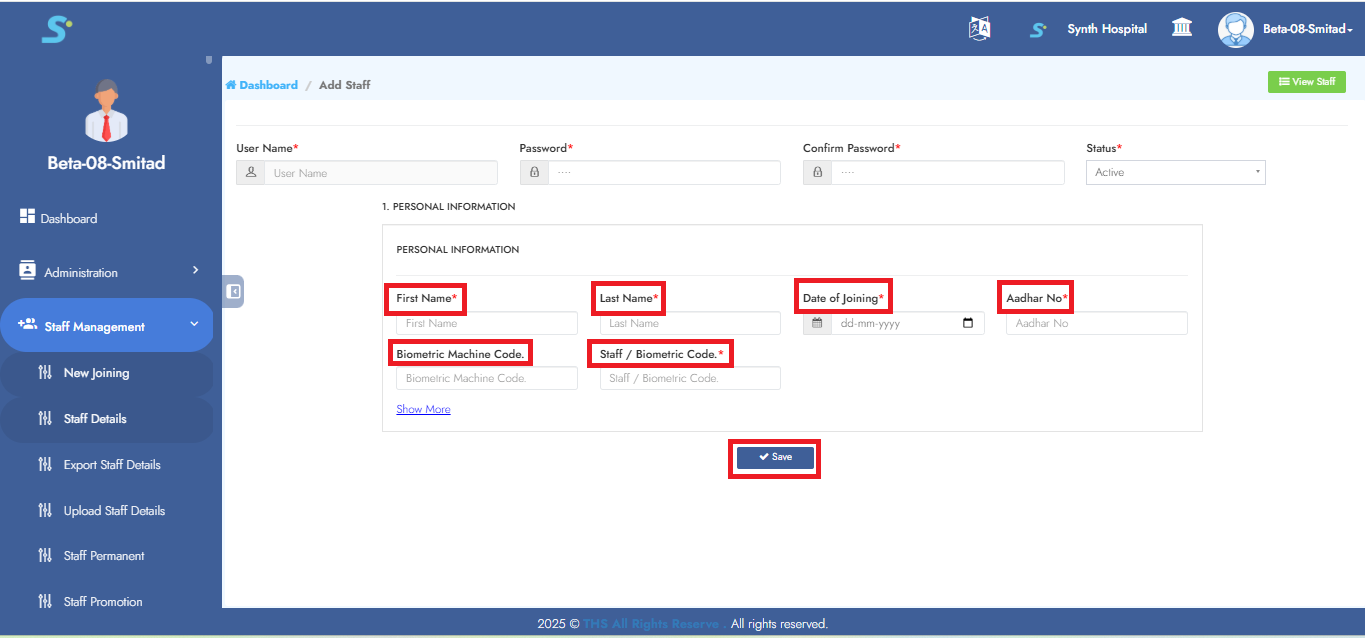Open calendar picker in Date of Joining
1365x638 pixels.
pos(967,323)
